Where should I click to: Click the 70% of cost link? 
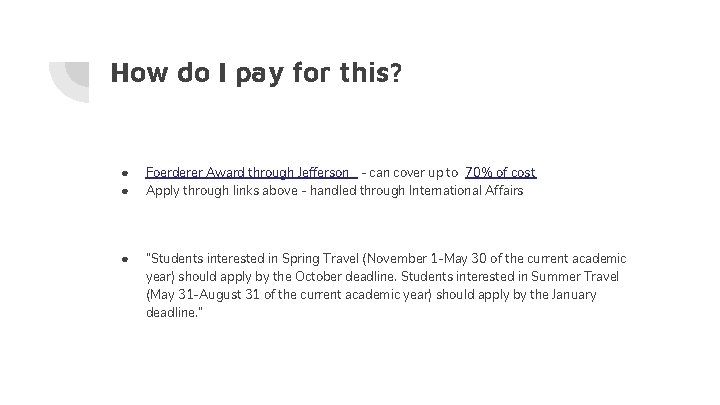pos(500,173)
